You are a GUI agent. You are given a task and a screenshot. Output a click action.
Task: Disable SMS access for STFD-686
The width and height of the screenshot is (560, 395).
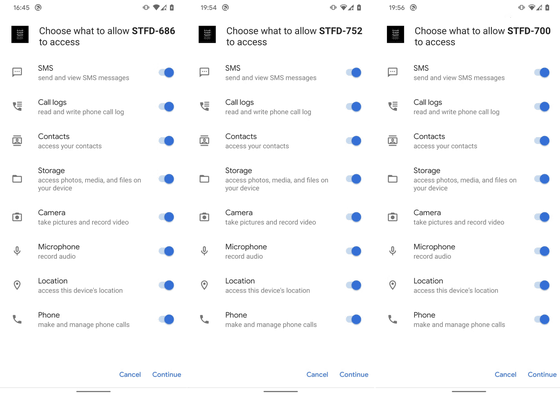tap(166, 72)
